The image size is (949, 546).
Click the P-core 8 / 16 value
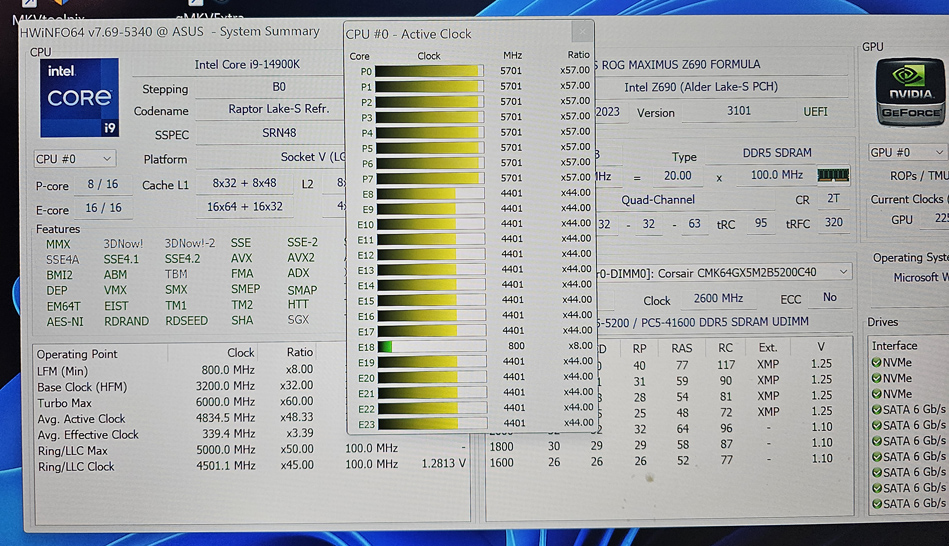coord(103,184)
